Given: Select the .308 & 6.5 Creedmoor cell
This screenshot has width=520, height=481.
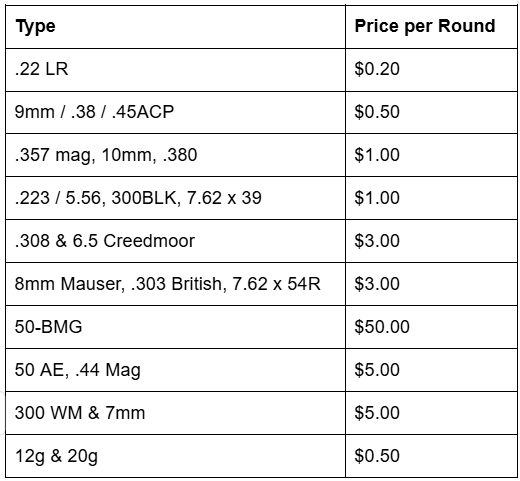Looking at the screenshot, I should coord(175,241).
